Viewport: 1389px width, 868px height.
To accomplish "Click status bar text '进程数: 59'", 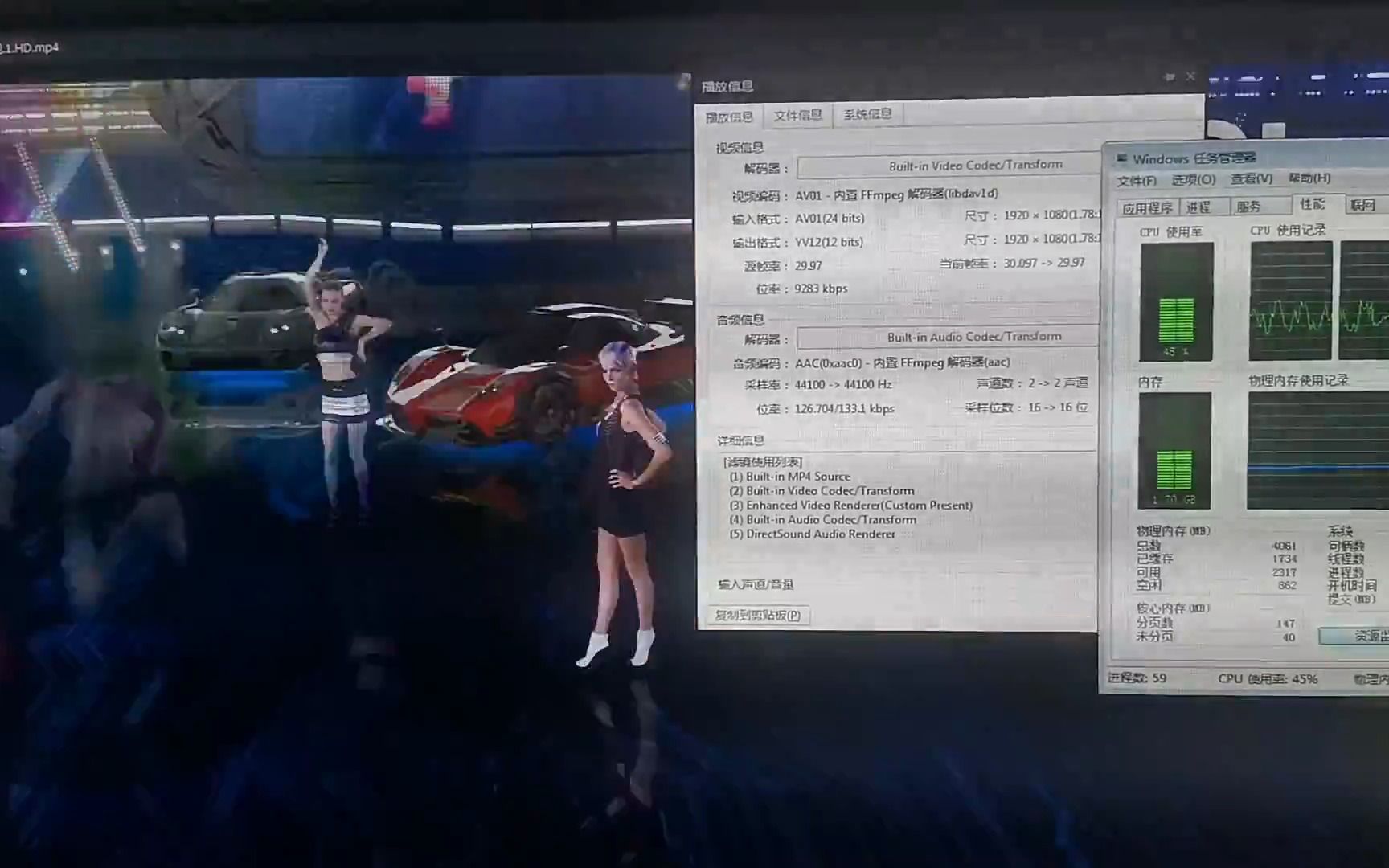I will coord(1137,678).
